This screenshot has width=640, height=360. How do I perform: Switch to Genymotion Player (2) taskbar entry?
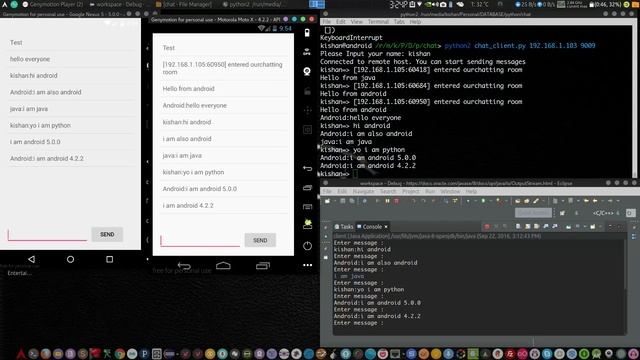[53, 4]
